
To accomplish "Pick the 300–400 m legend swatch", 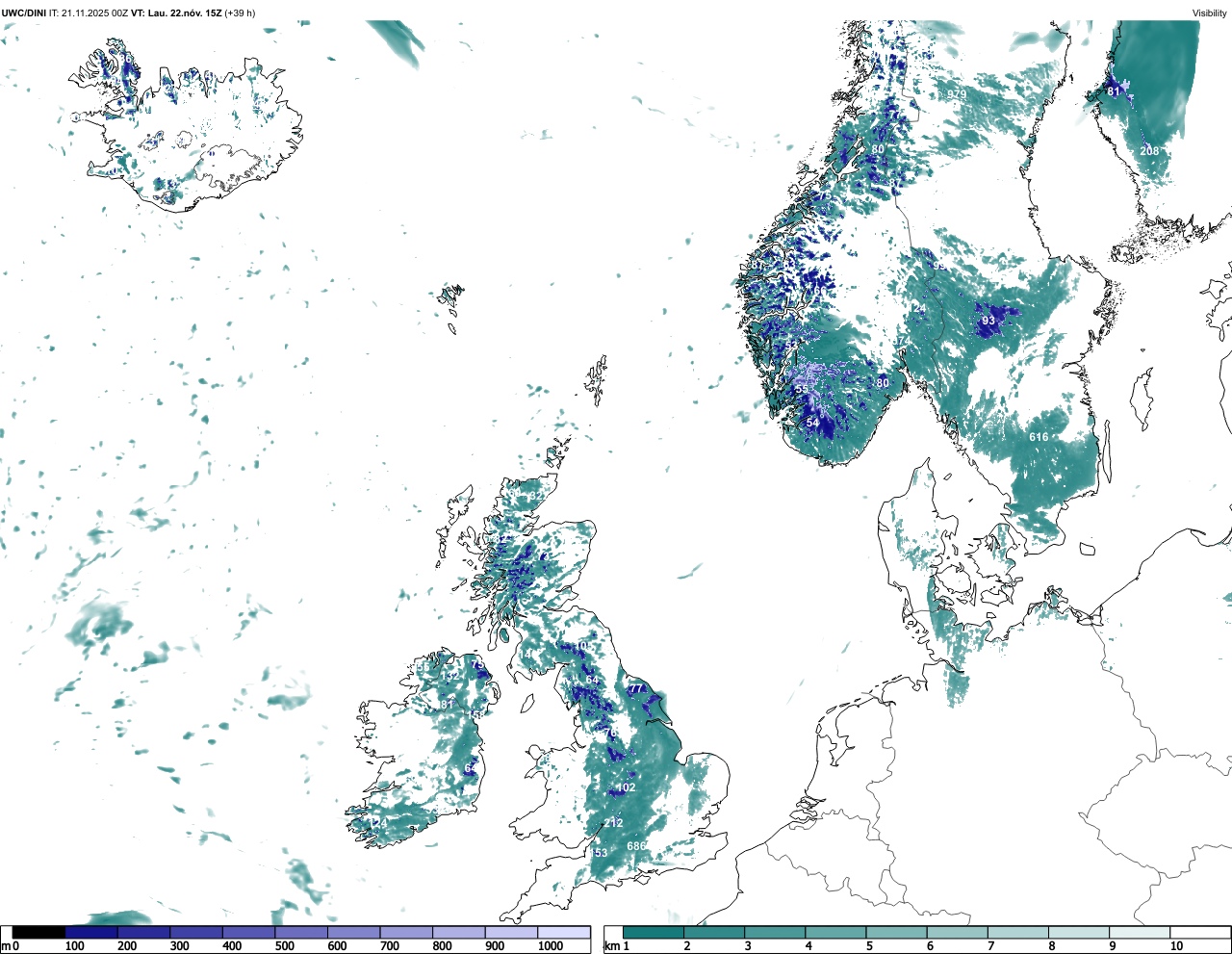I will tap(195, 932).
